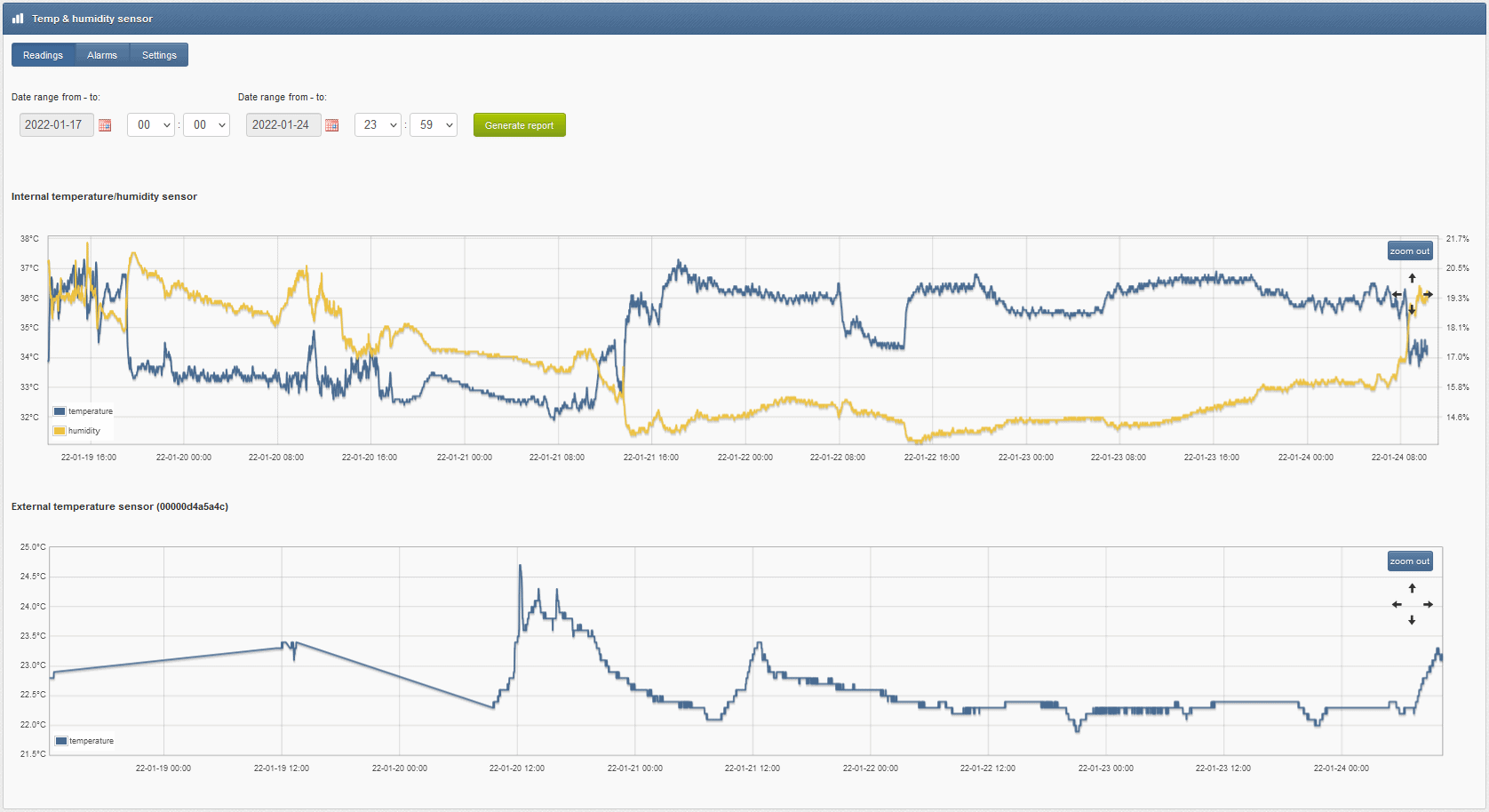Click '22-01-21 16:00' time axis label
The height and width of the screenshot is (812, 1489).
tap(651, 458)
